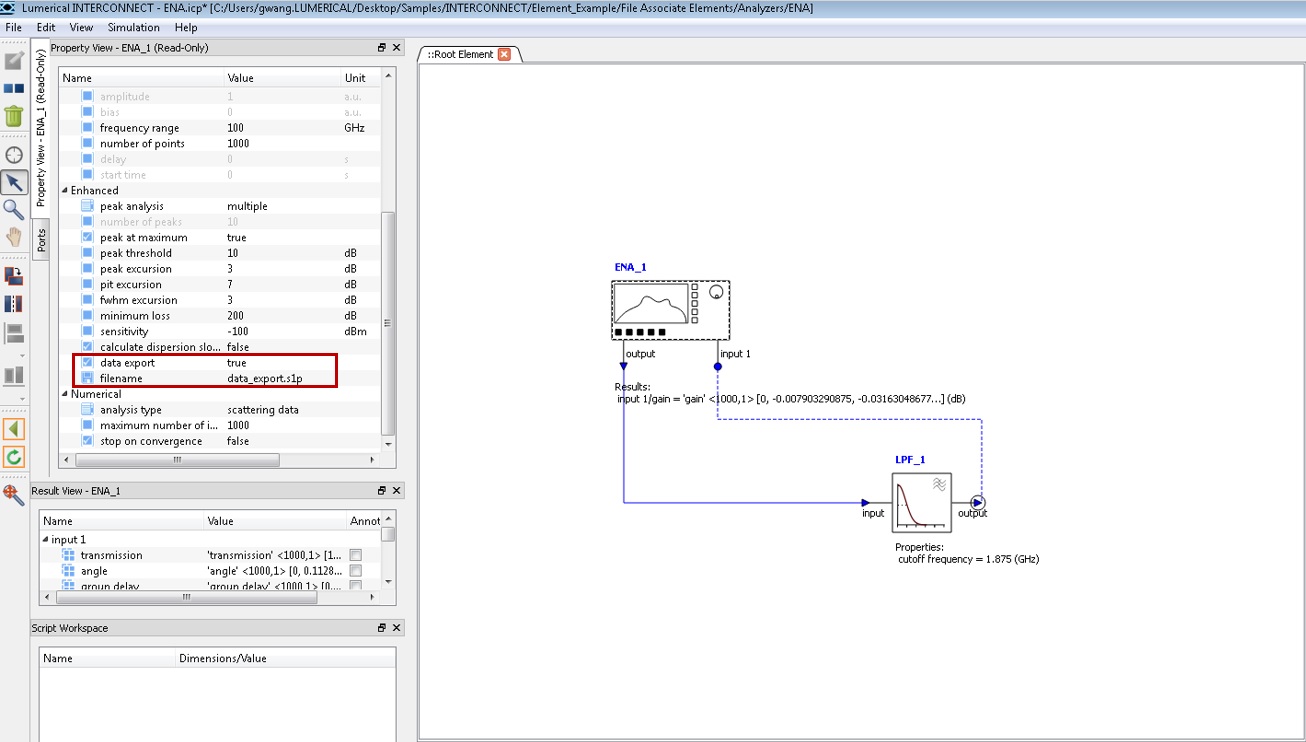The image size is (1306, 742).
Task: Open the Simulation menu
Action: (133, 27)
